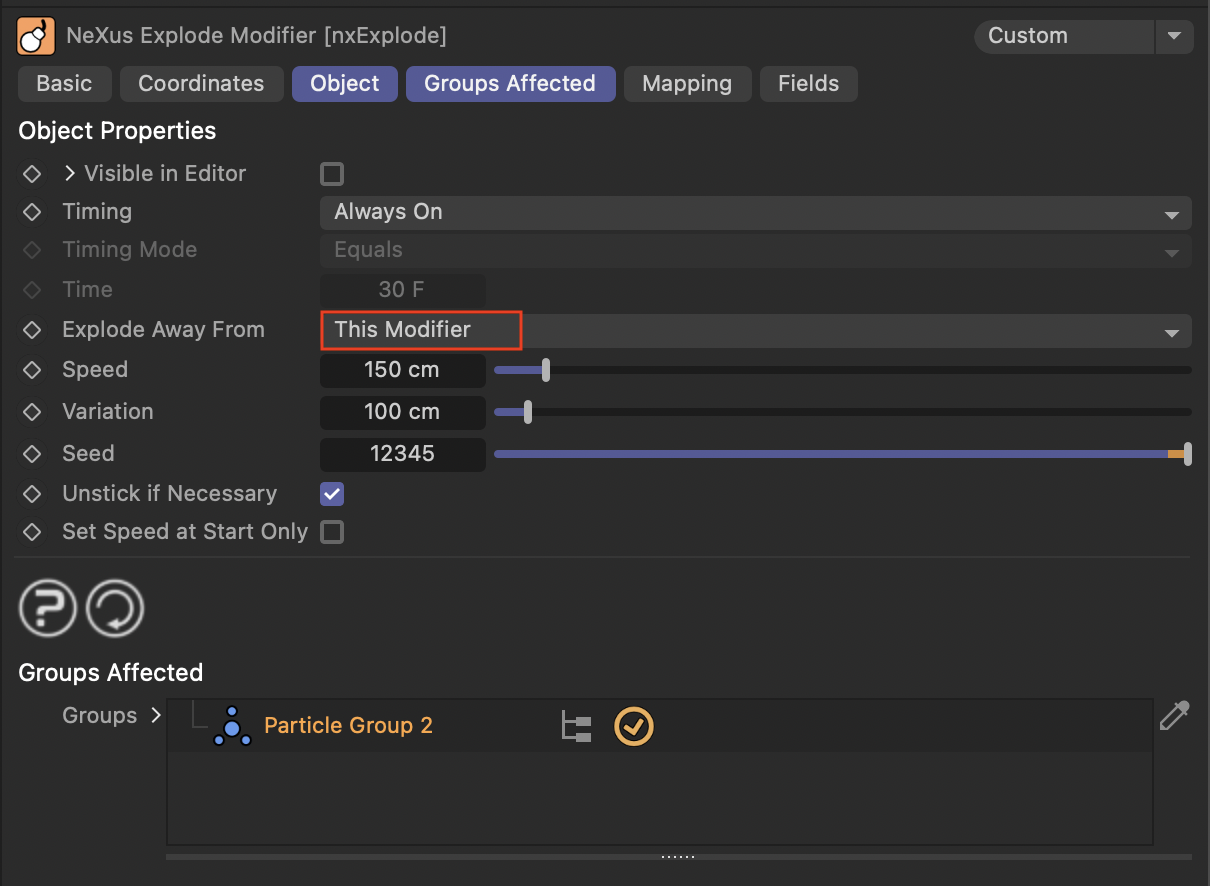
Task: Activate the eyedropper pick tool for Groups
Action: tap(1174, 716)
